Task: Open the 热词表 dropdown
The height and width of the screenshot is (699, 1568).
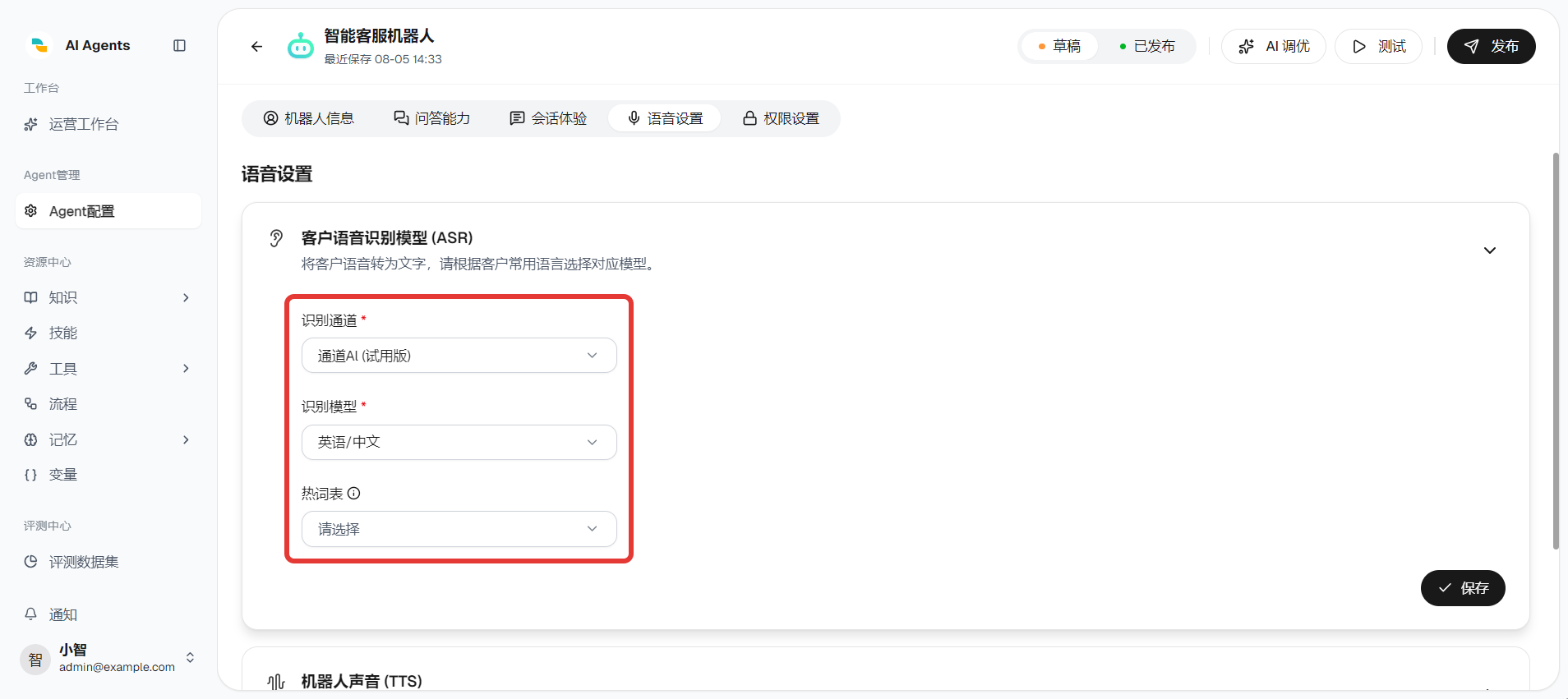Action: (x=459, y=529)
